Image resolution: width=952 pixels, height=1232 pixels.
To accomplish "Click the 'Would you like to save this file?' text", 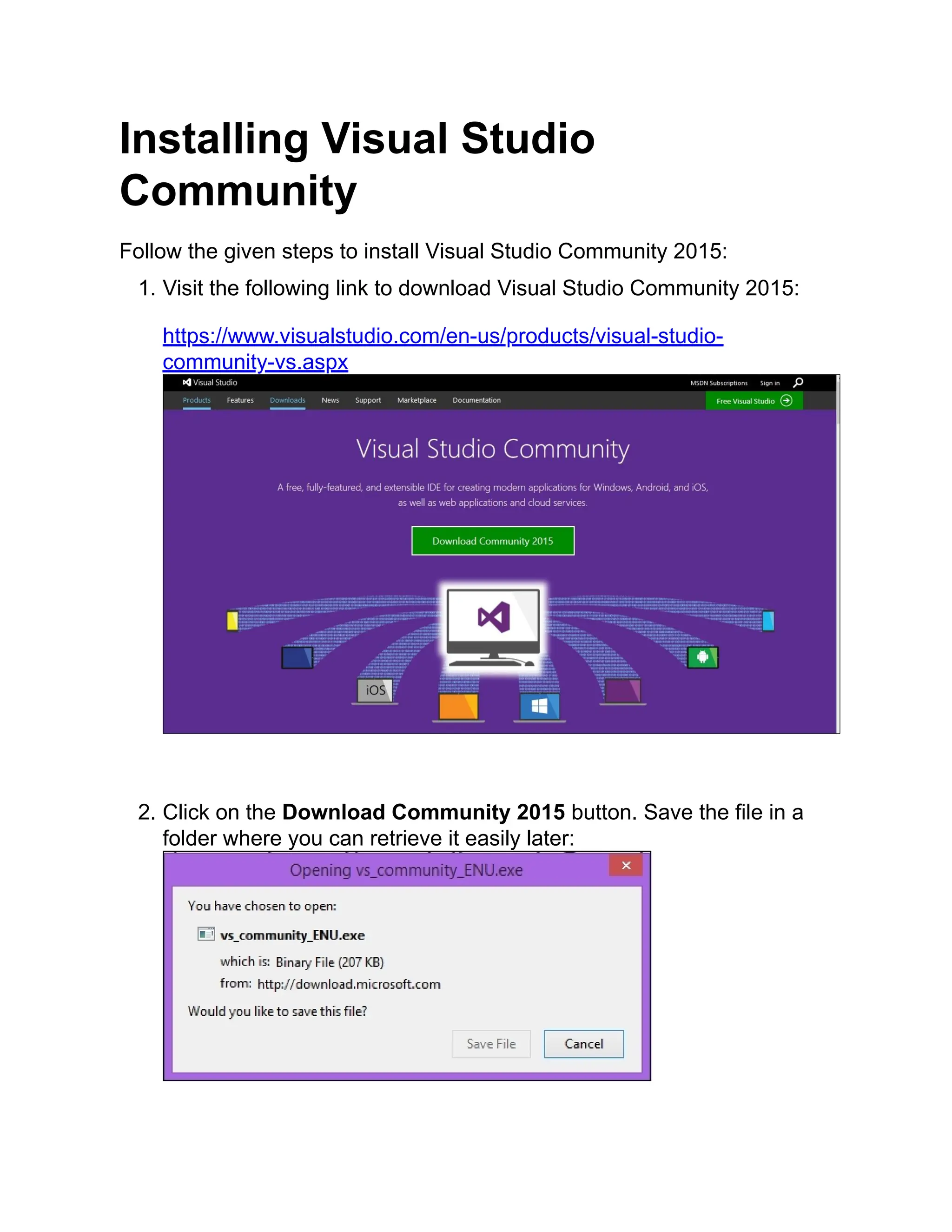I will (x=277, y=1012).
